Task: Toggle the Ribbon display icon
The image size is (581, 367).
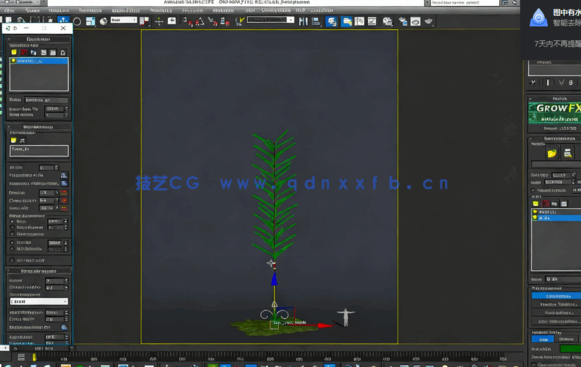Action: [x=346, y=22]
